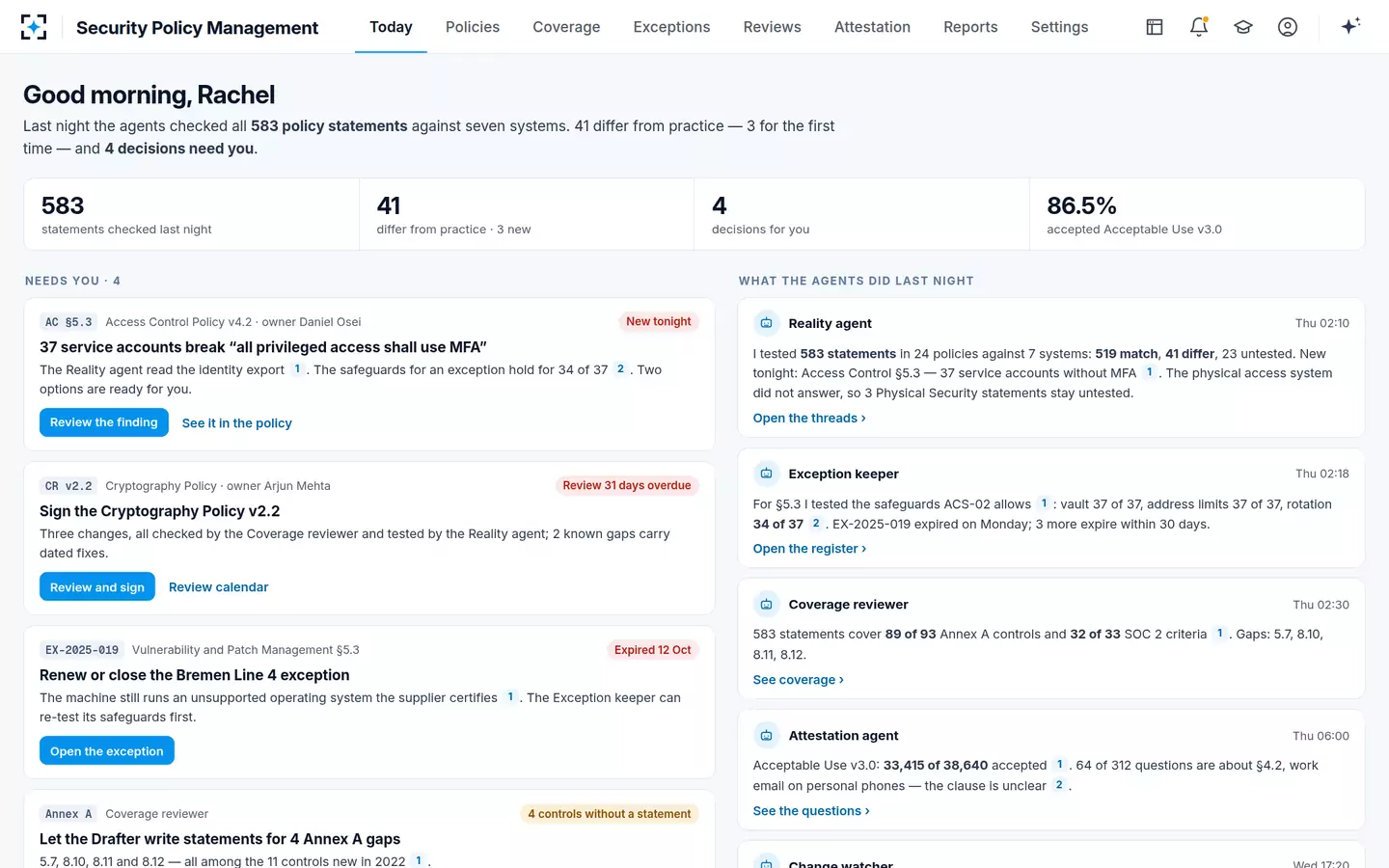Open citation 1 after 'SOC 2 criteria'
The width and height of the screenshot is (1389, 868).
pyautogui.click(x=1219, y=634)
